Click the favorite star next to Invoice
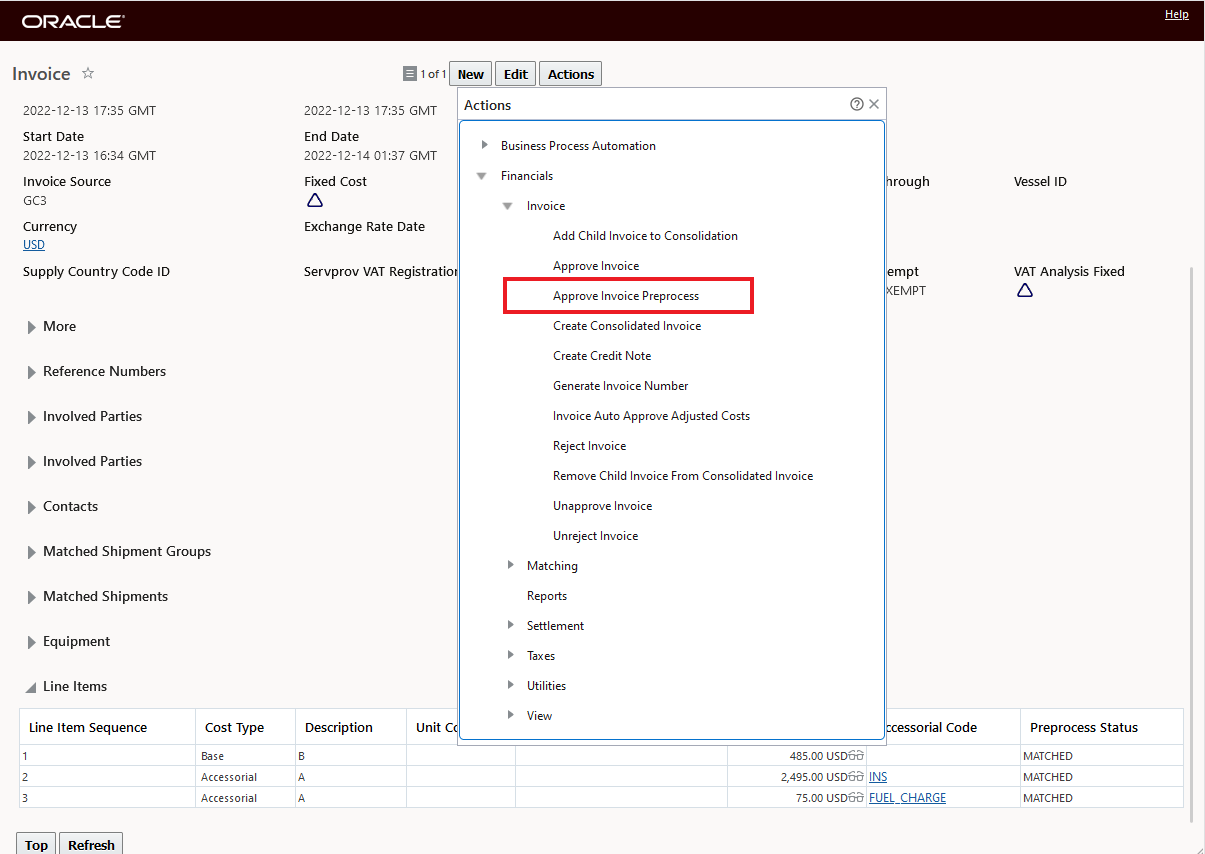The width and height of the screenshot is (1205, 854). point(88,74)
